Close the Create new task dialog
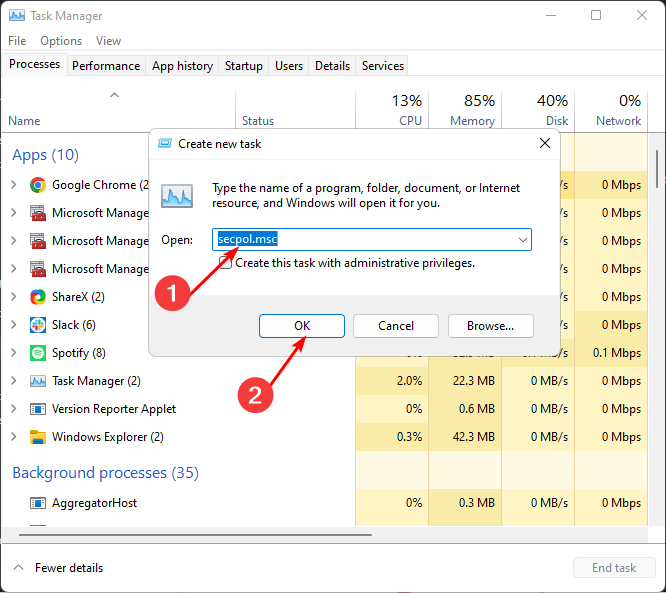 pyautogui.click(x=545, y=143)
